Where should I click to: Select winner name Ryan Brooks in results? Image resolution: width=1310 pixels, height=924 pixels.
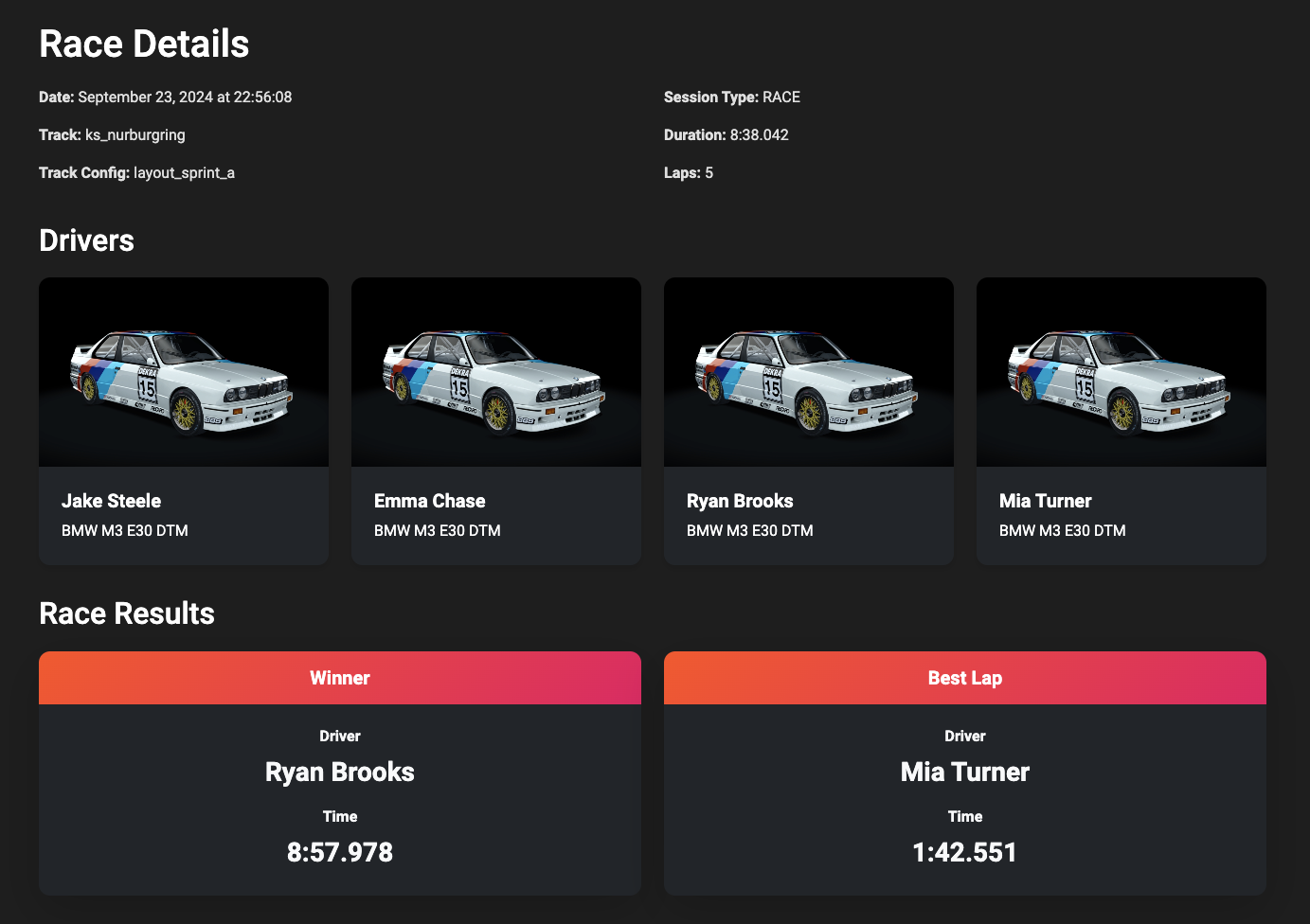(340, 773)
